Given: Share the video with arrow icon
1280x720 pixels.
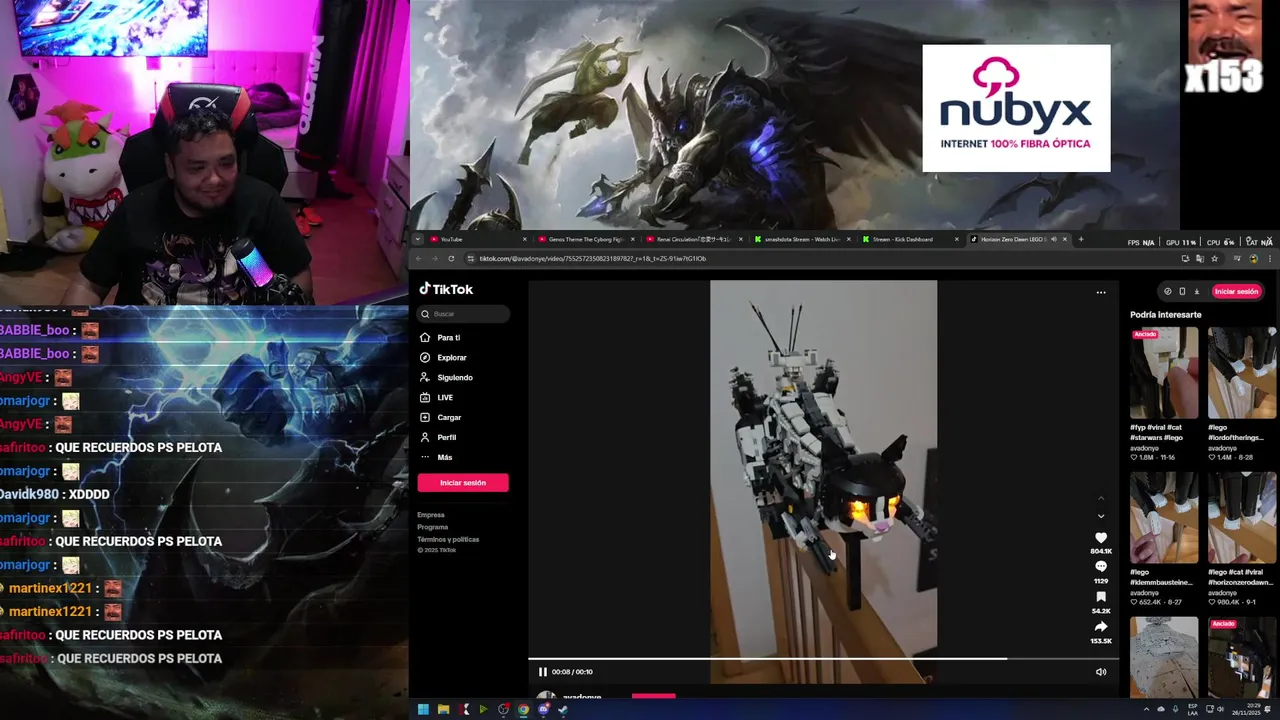Looking at the screenshot, I should point(1101,627).
